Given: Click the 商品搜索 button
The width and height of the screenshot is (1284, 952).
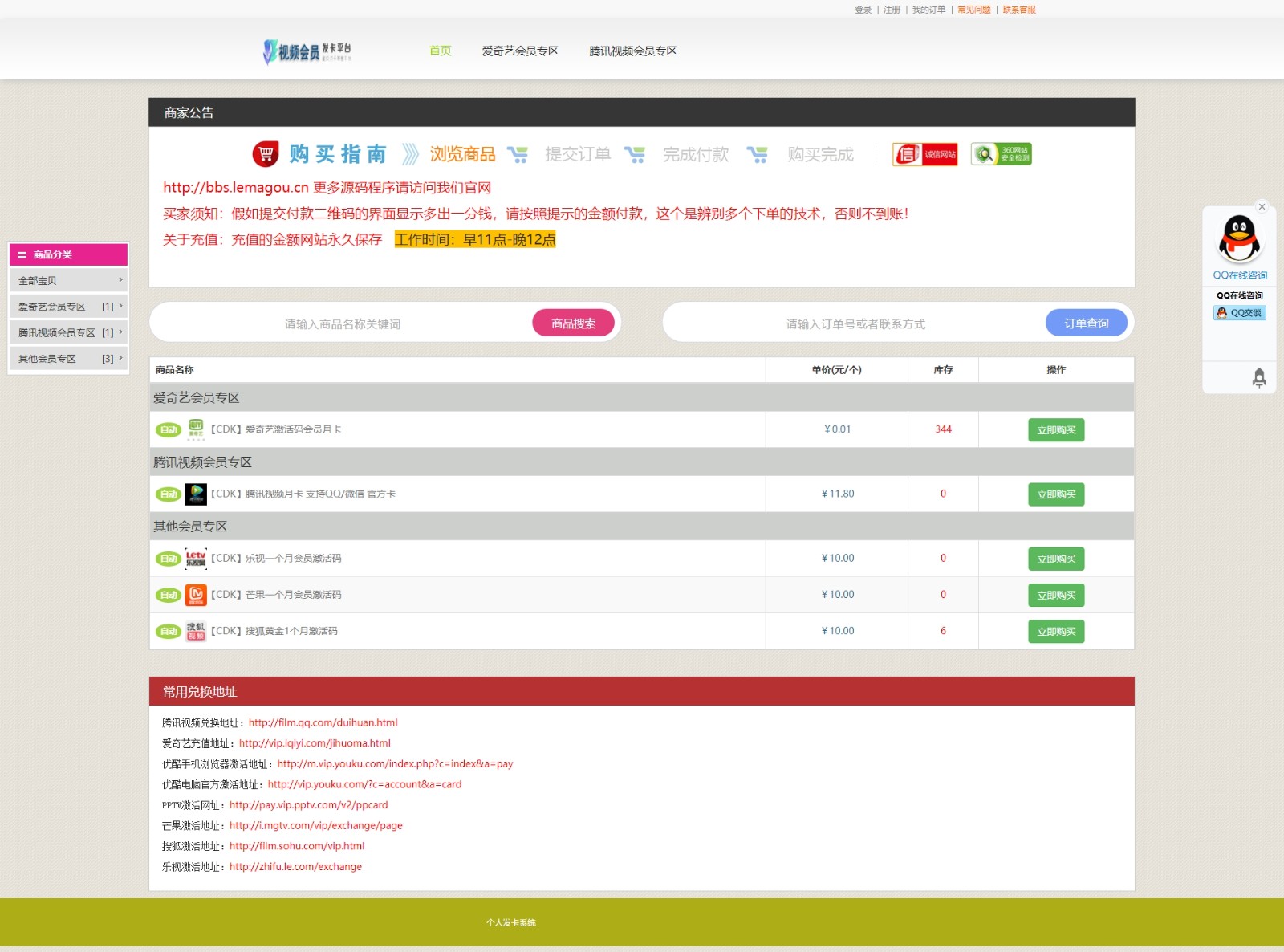Looking at the screenshot, I should [x=573, y=323].
